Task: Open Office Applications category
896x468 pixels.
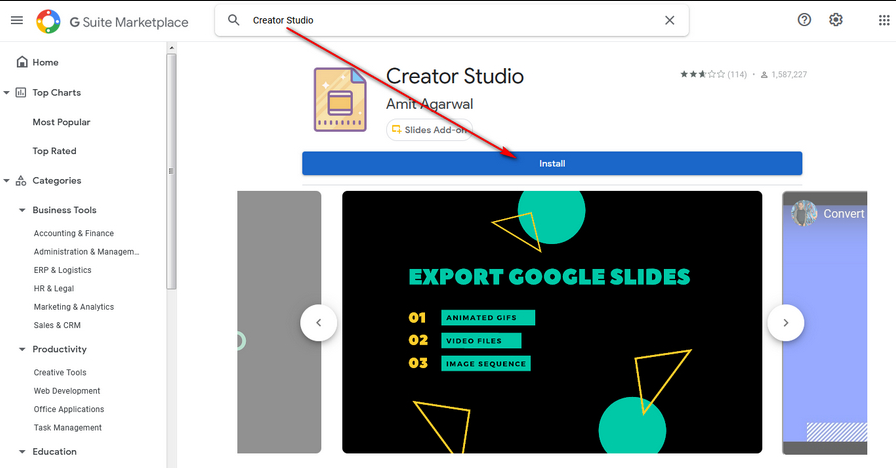Action: tap(69, 409)
